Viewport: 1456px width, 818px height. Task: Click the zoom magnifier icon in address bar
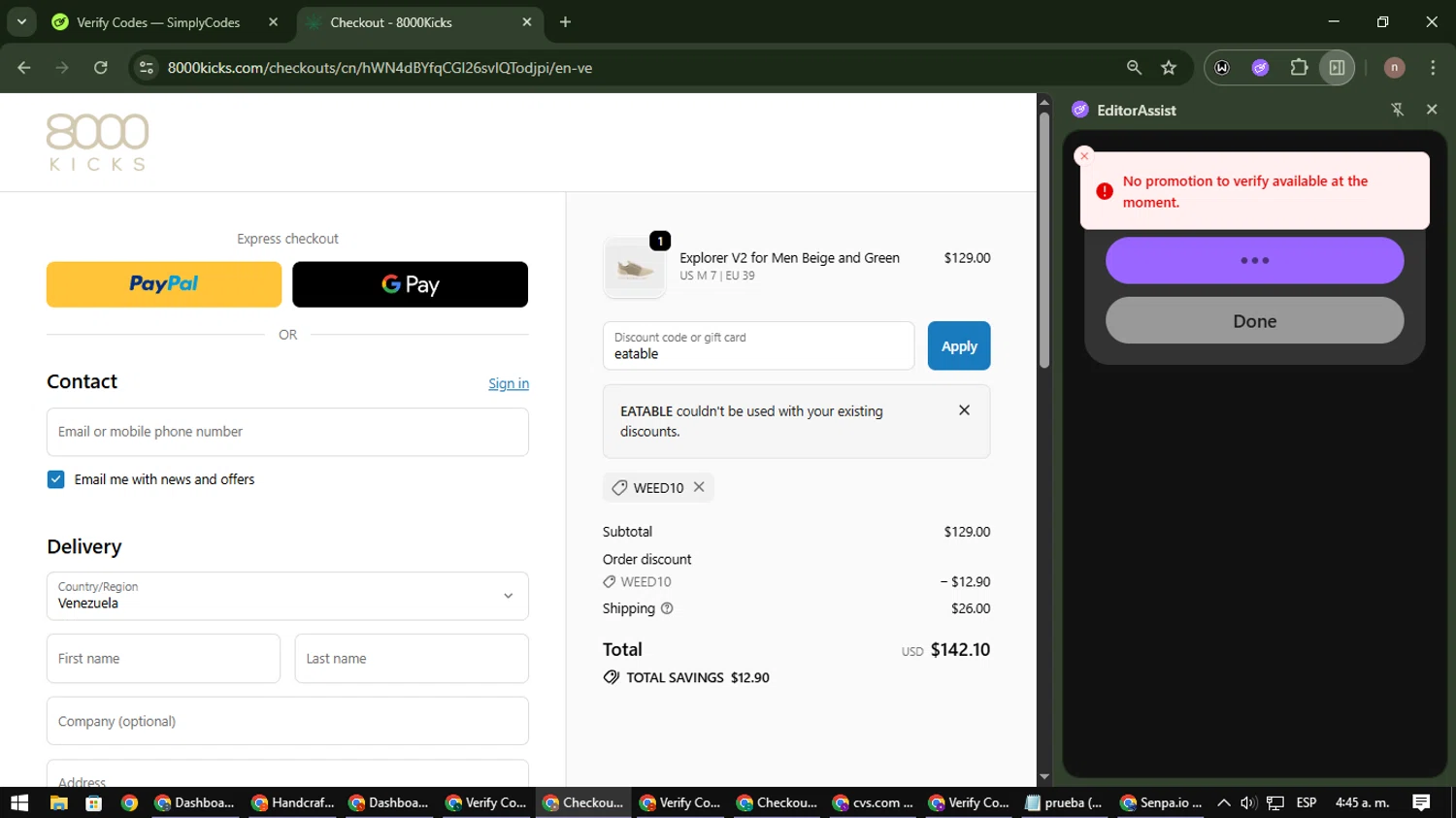click(1134, 67)
